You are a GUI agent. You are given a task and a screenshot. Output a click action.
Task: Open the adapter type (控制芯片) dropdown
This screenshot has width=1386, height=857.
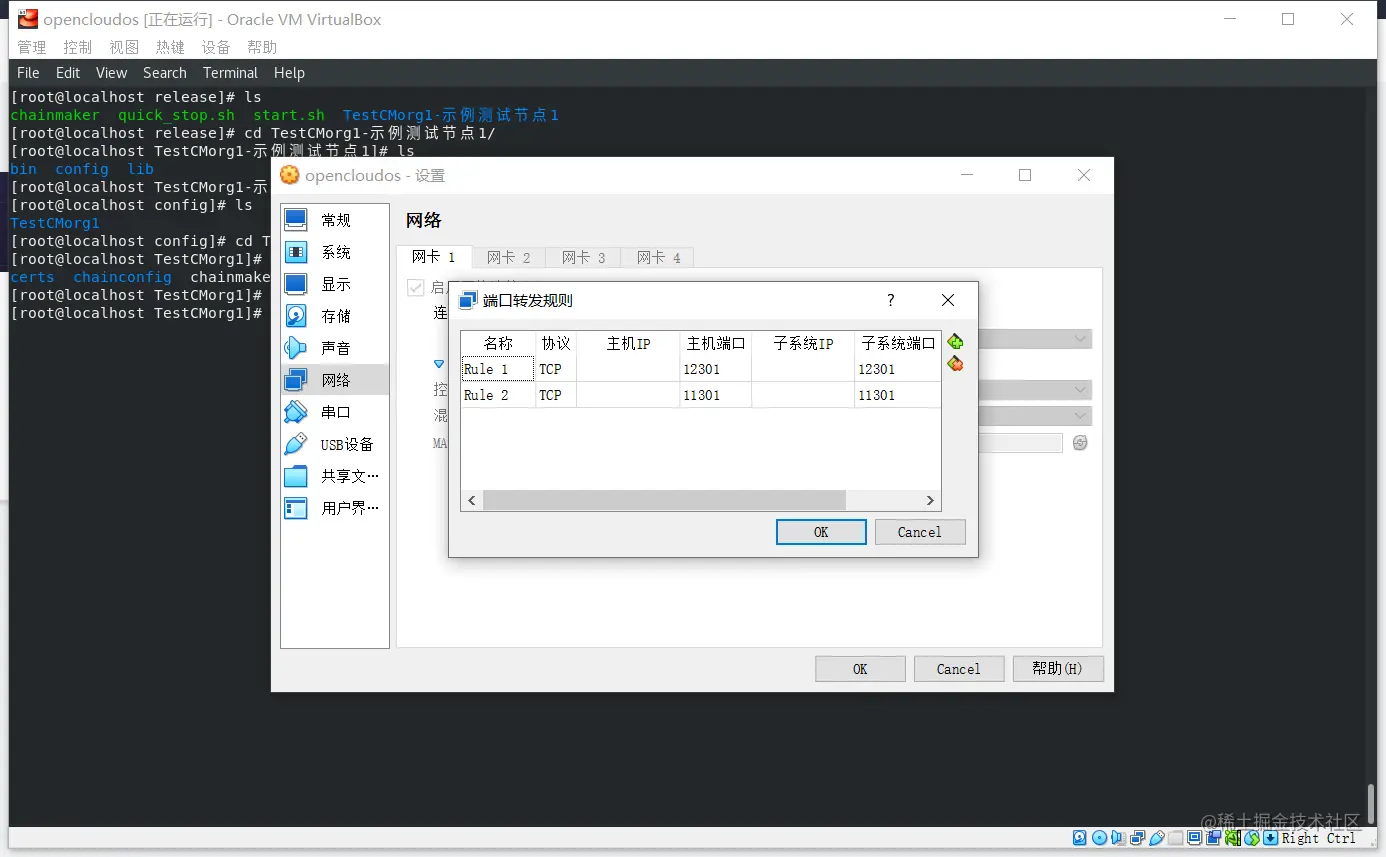pos(1033,390)
